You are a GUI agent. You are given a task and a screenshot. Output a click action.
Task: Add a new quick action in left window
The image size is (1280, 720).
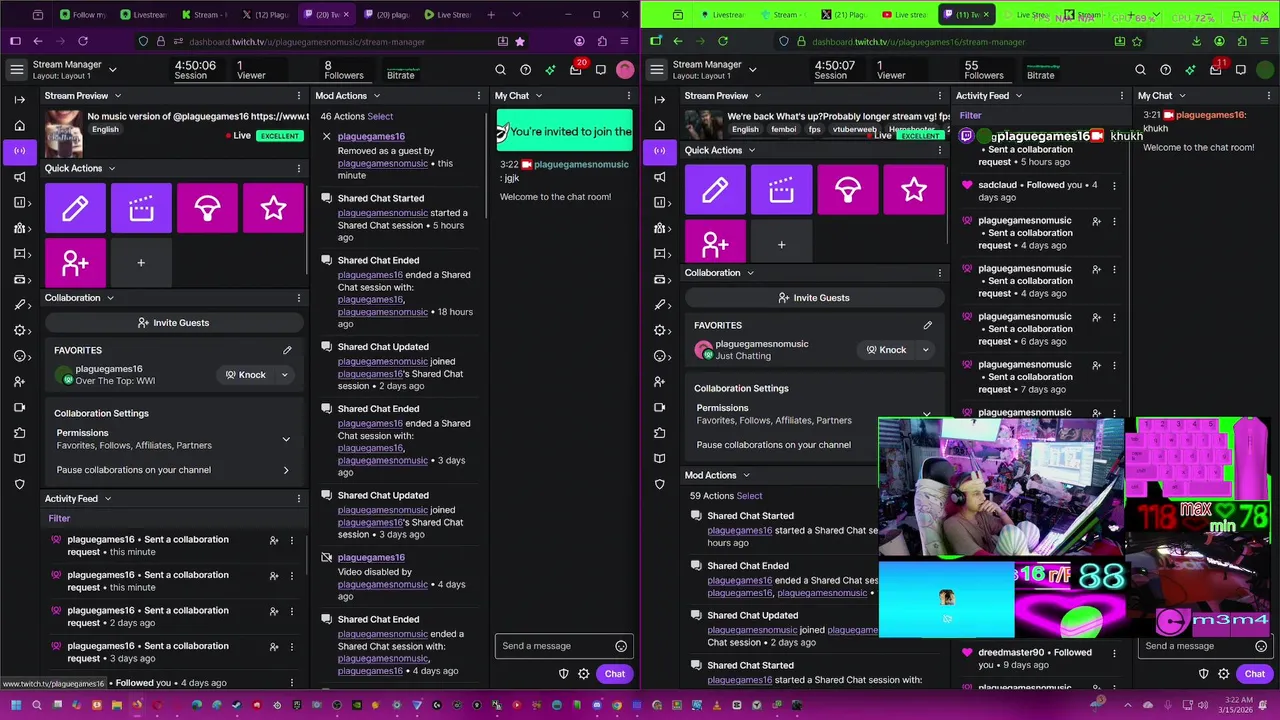click(x=141, y=263)
